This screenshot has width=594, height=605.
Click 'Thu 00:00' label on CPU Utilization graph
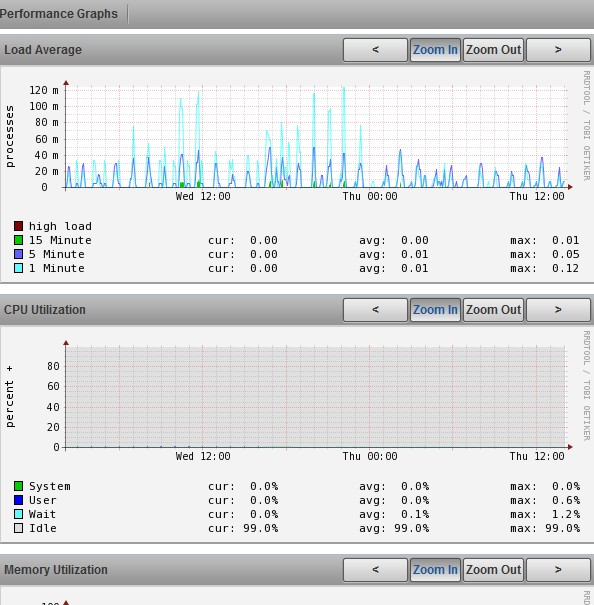click(x=370, y=456)
